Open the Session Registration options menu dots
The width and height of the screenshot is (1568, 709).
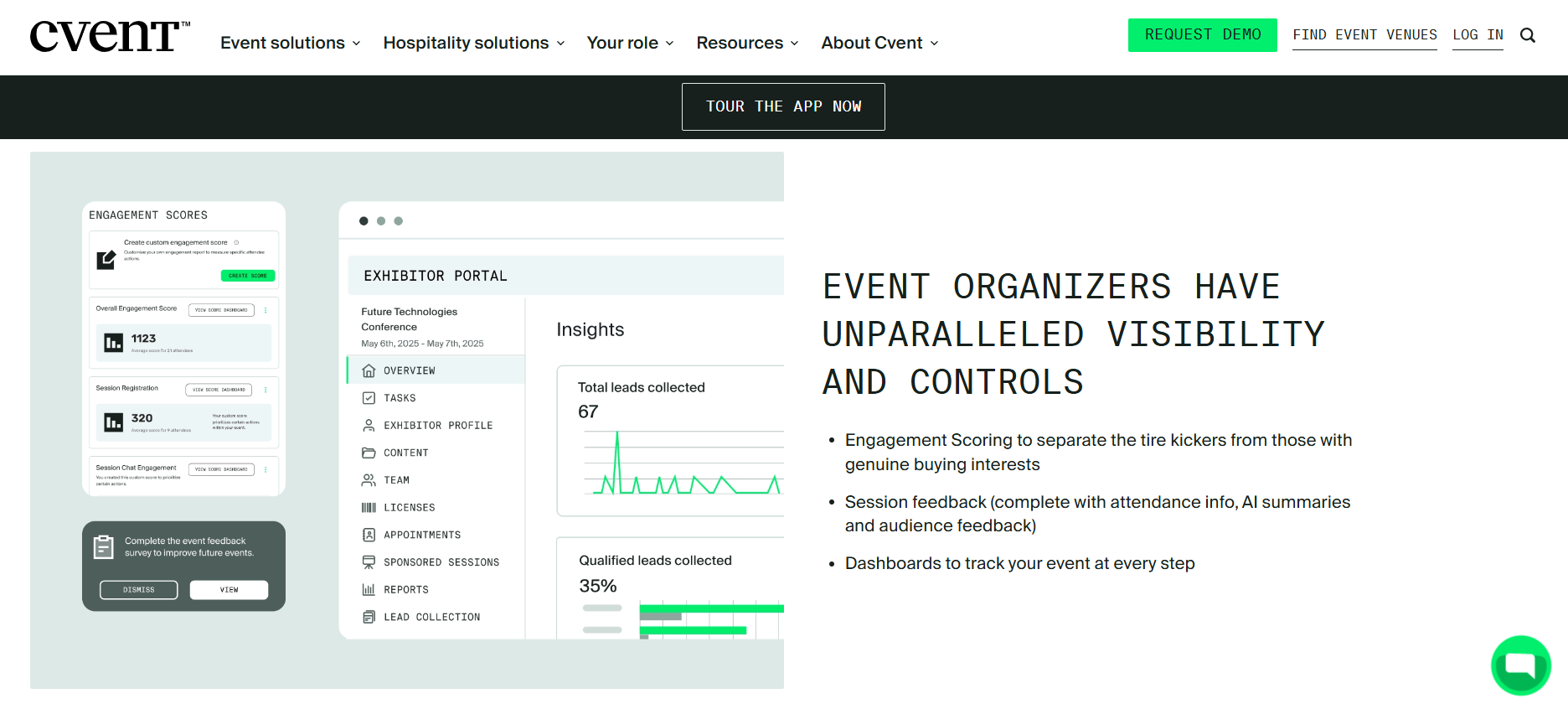click(266, 390)
